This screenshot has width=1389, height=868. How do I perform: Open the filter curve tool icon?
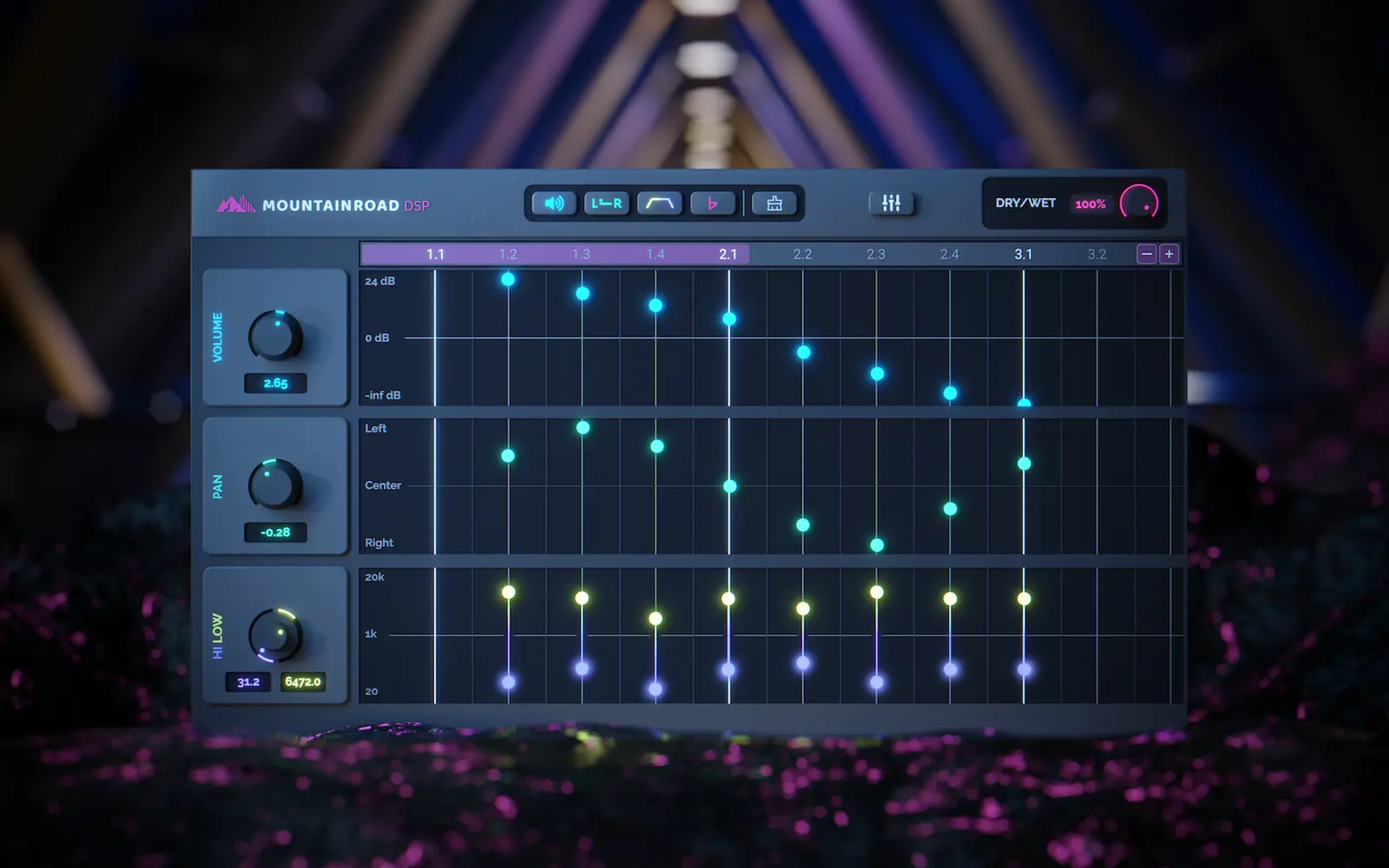coord(660,204)
